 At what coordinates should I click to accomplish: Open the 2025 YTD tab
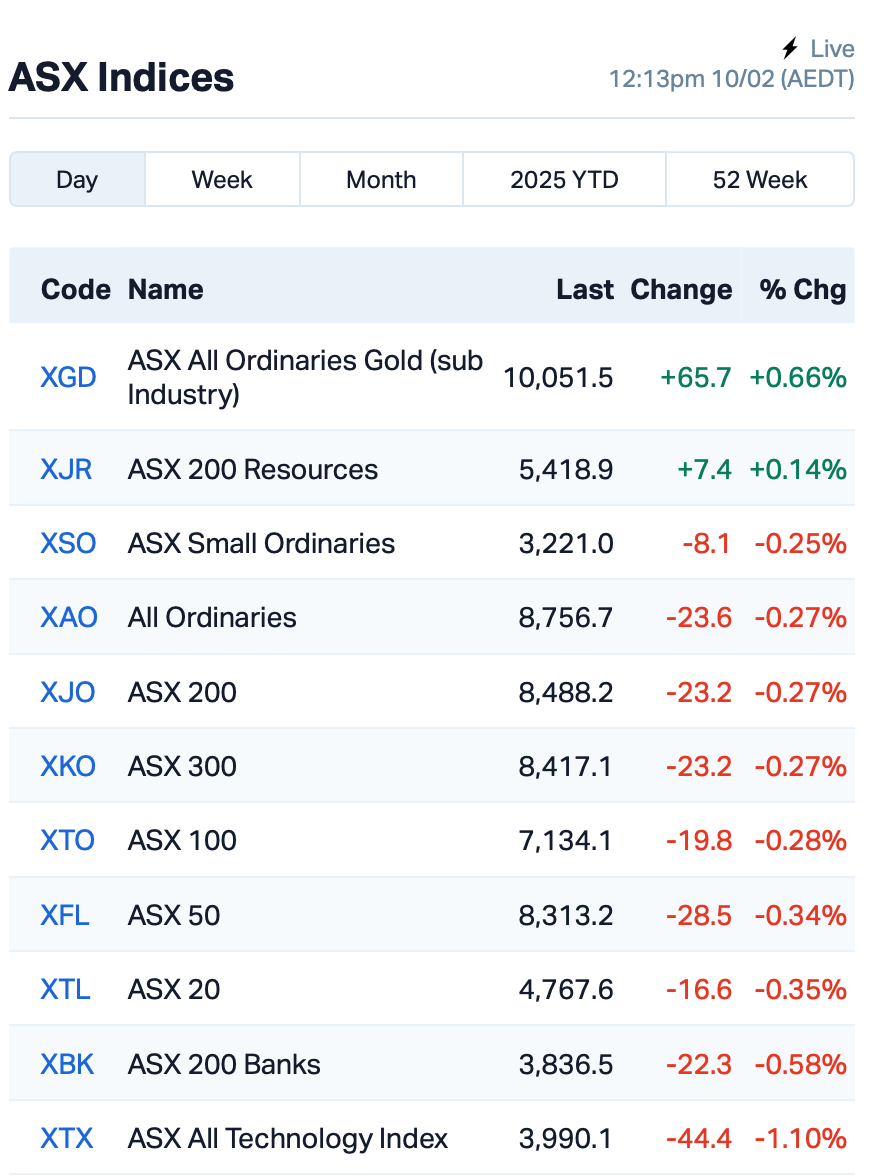click(x=564, y=179)
